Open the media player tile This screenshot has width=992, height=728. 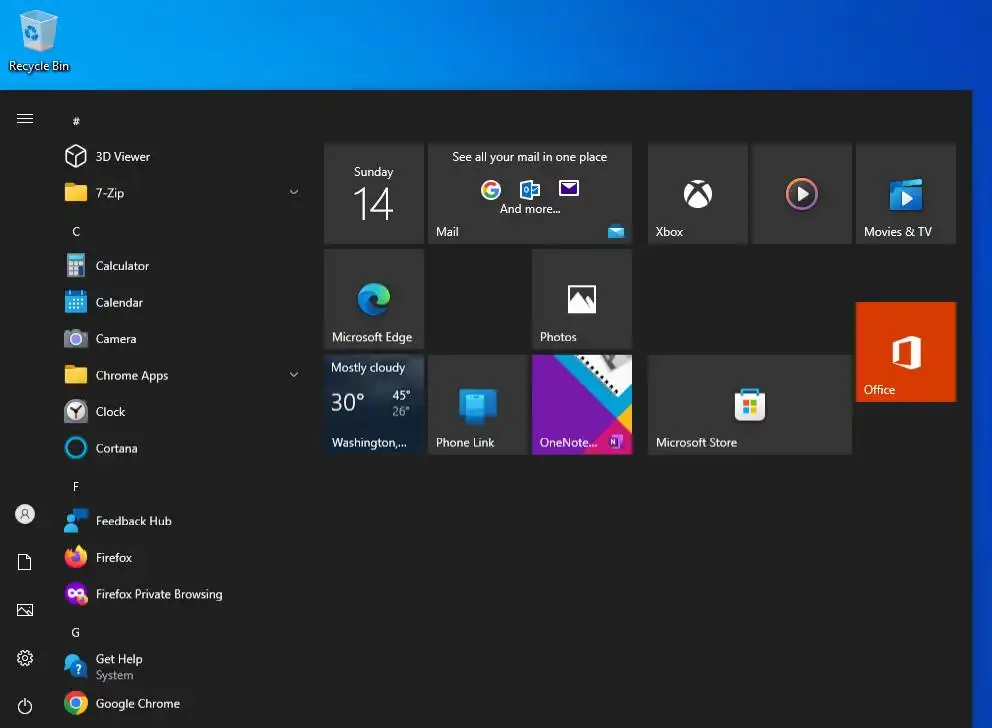coord(802,194)
